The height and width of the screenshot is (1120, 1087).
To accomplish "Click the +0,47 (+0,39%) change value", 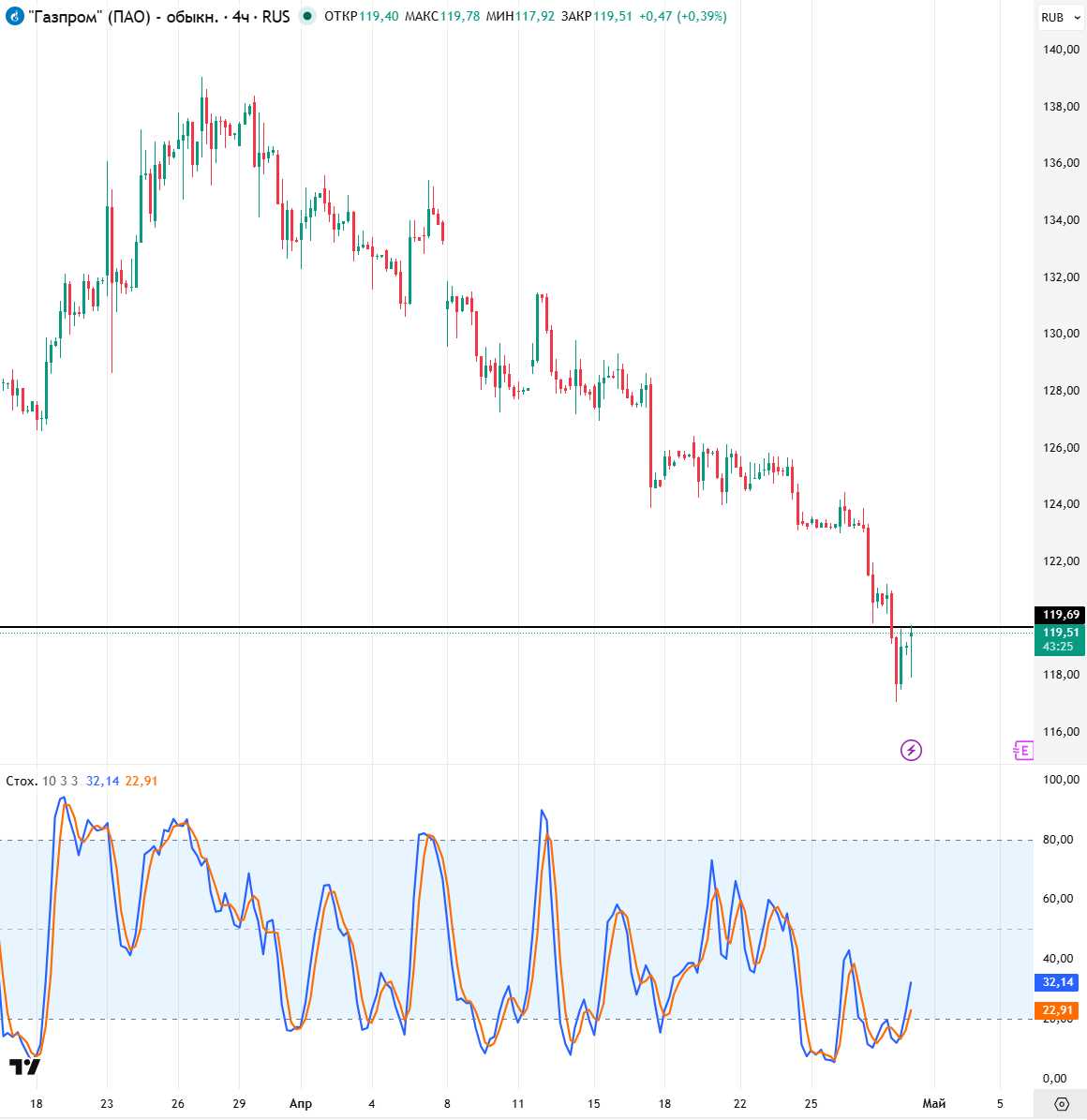I will [683, 17].
